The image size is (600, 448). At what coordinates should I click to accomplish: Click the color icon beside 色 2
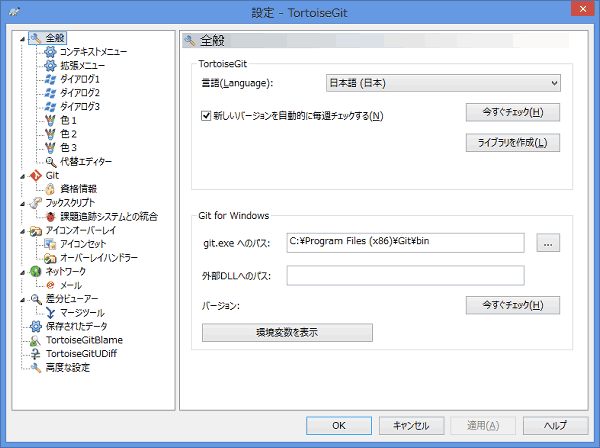[x=50, y=134]
